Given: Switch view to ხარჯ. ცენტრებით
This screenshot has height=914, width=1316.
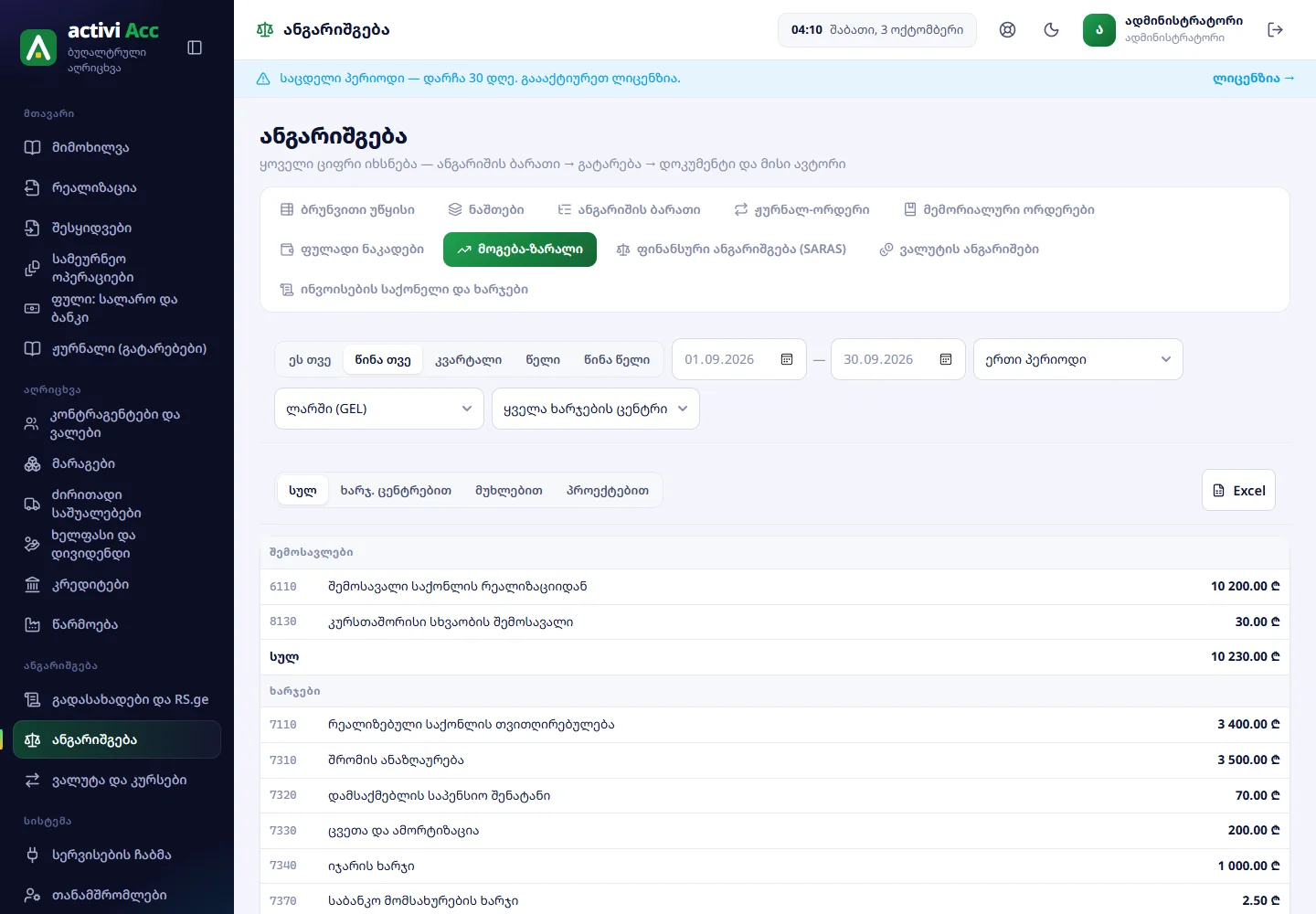Looking at the screenshot, I should pos(396,490).
